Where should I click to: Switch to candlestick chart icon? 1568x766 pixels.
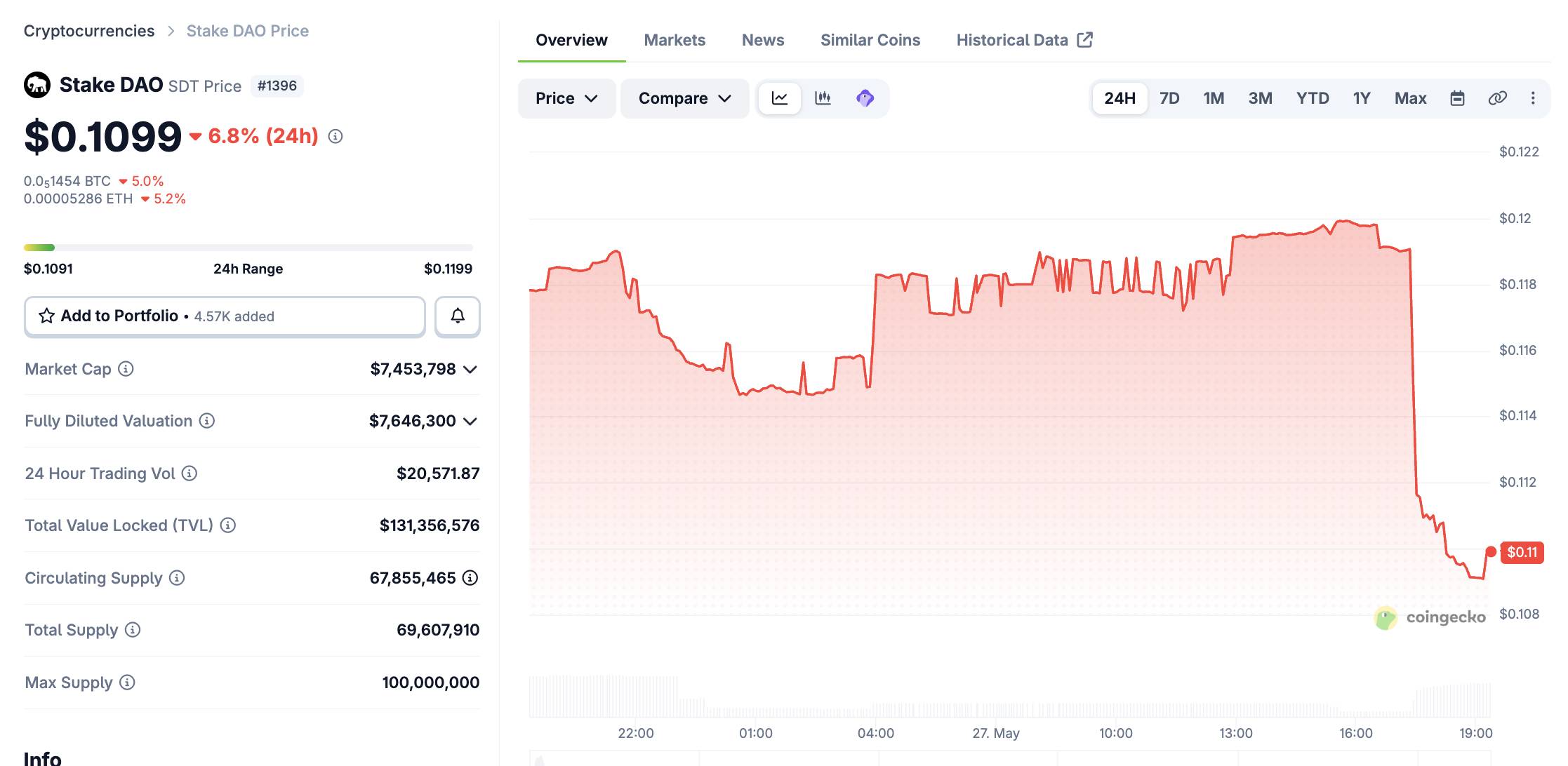tap(823, 98)
